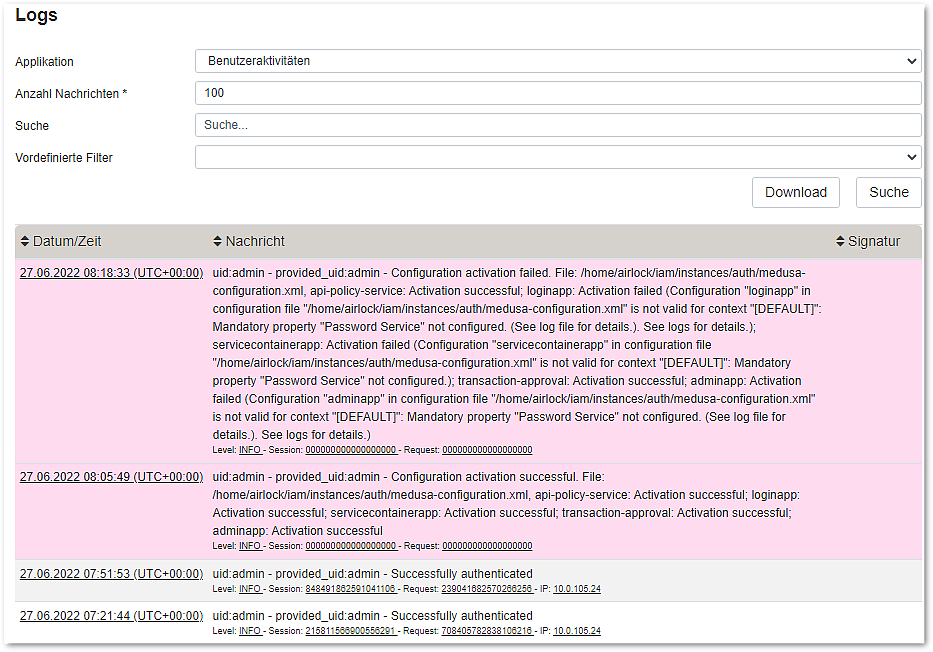The height and width of the screenshot is (652, 933).
Task: Select the 27.06.2022 07:51:53 timestamp link
Action: pos(111,573)
